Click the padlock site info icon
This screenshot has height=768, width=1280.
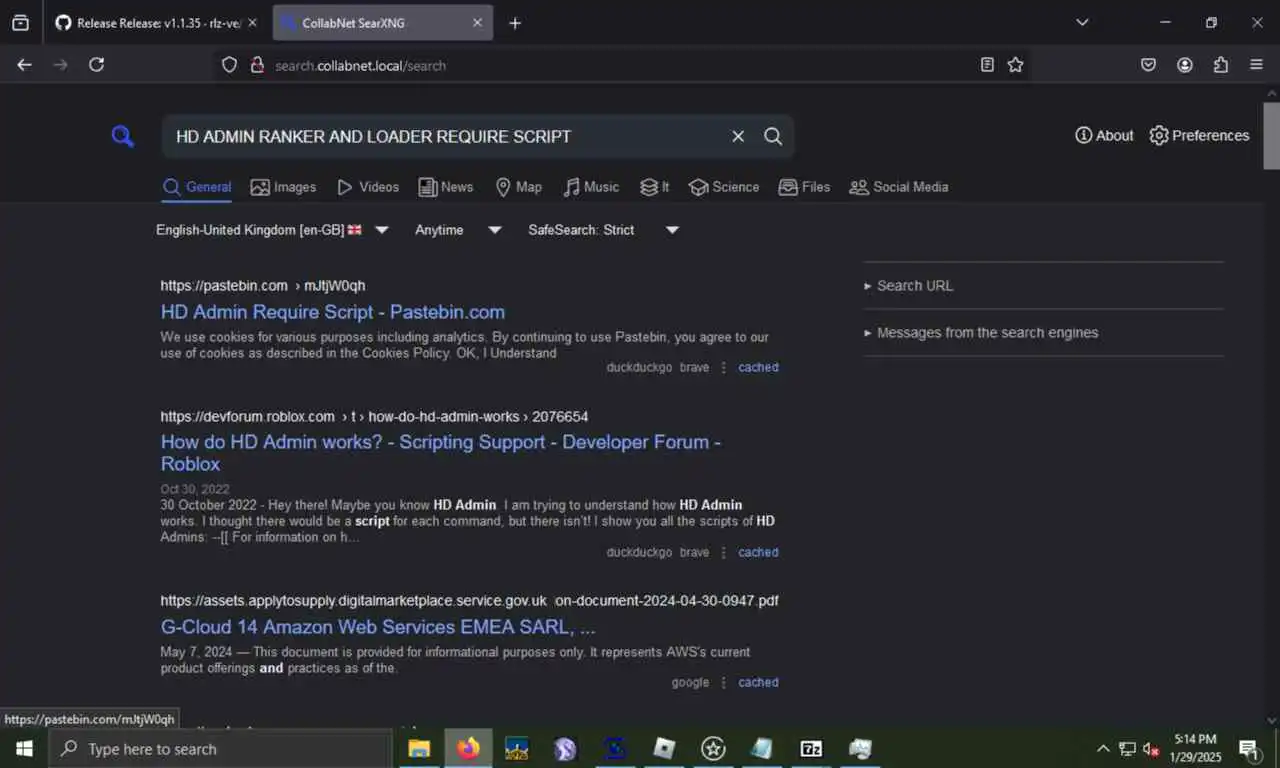point(257,65)
